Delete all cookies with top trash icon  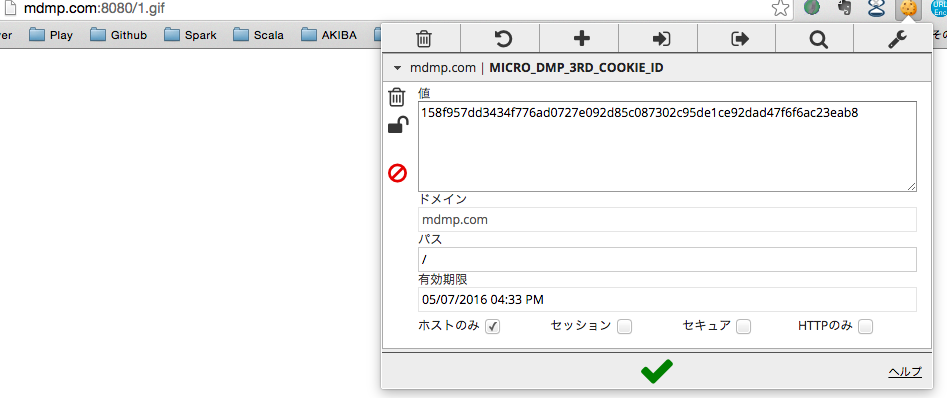click(424, 39)
